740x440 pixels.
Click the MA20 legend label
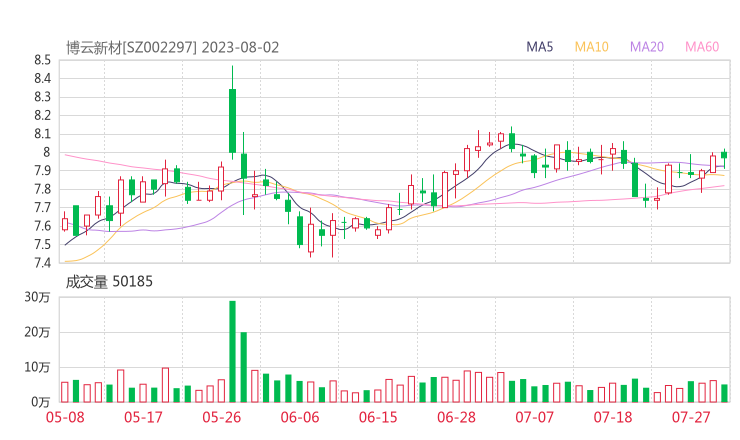click(647, 47)
